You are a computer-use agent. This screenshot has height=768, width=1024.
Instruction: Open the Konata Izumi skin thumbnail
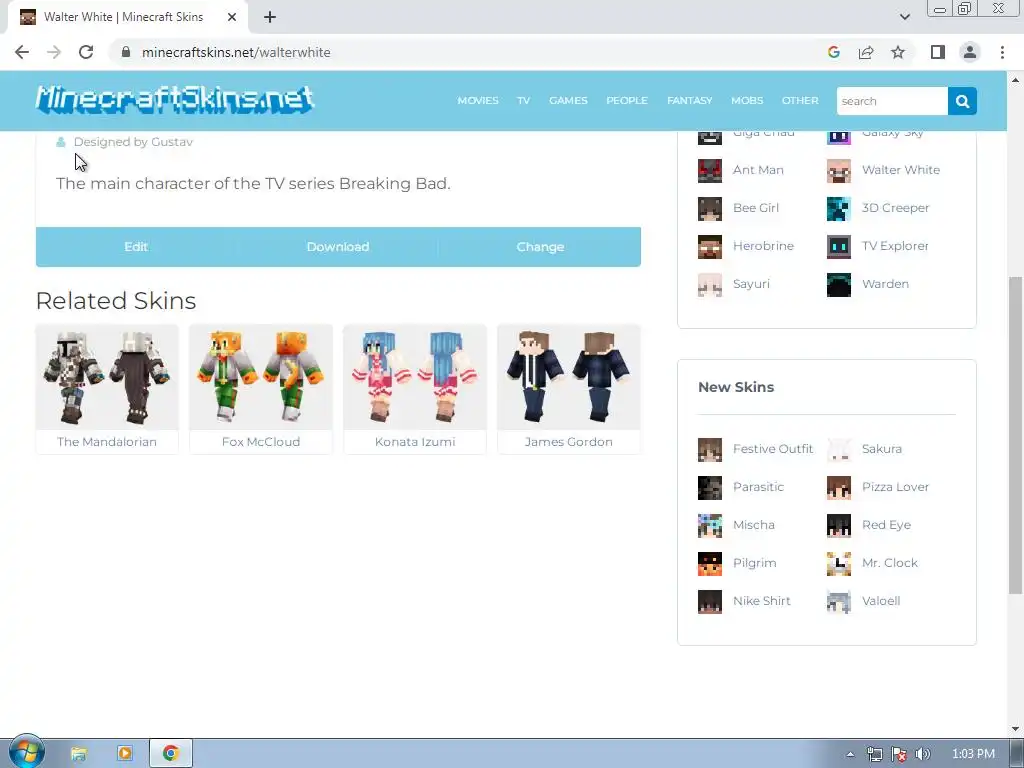(415, 377)
